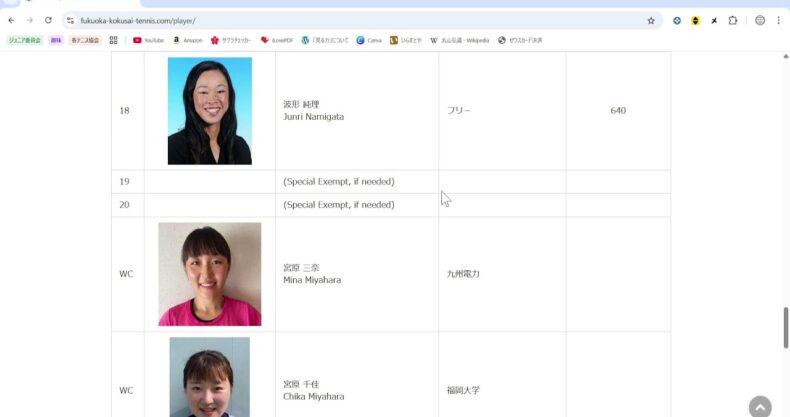This screenshot has width=790, height=417.
Task: Click Junri Namigata's player photo
Action: tap(210, 110)
